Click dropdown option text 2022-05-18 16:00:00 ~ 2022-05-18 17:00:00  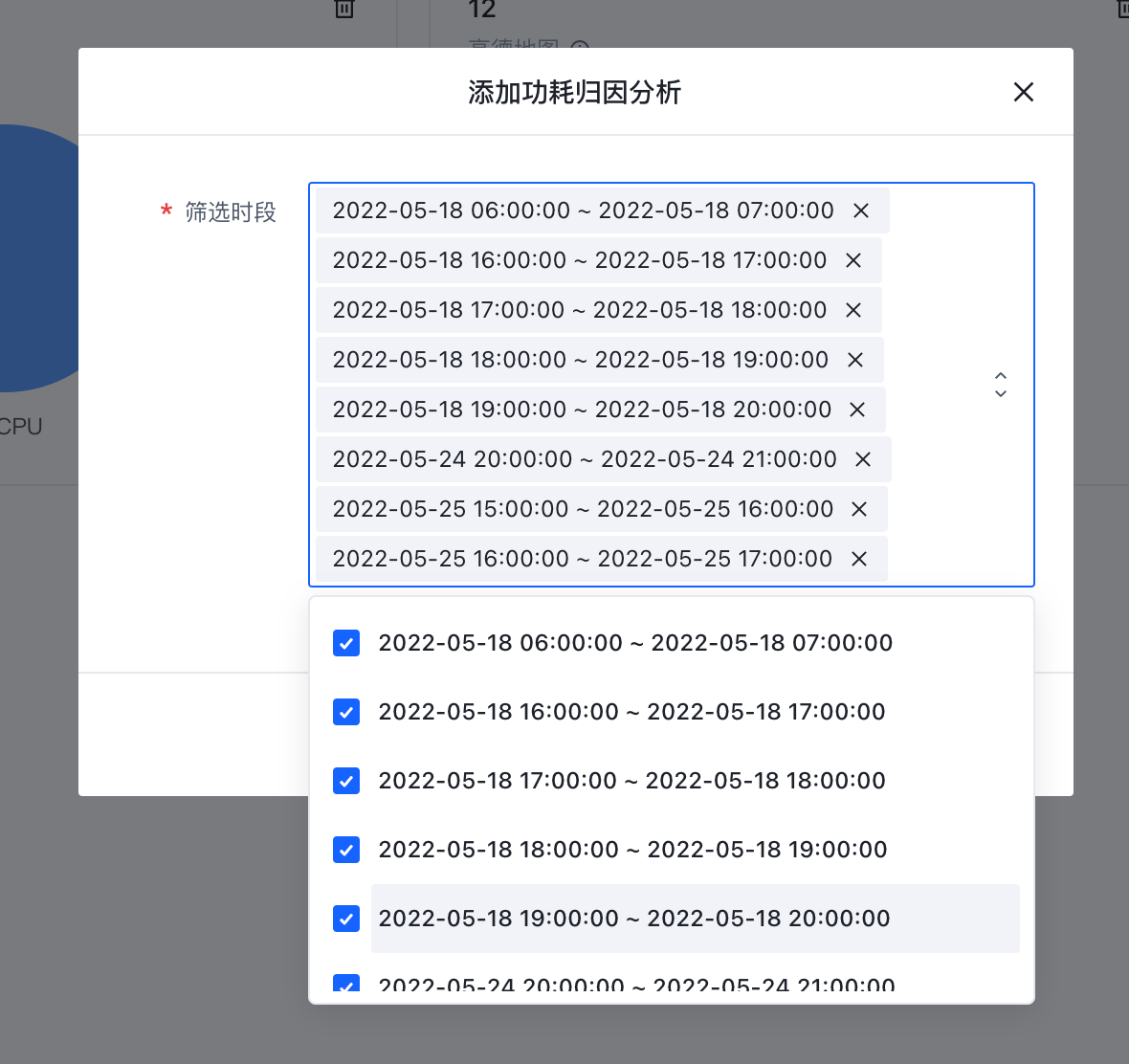(x=631, y=712)
